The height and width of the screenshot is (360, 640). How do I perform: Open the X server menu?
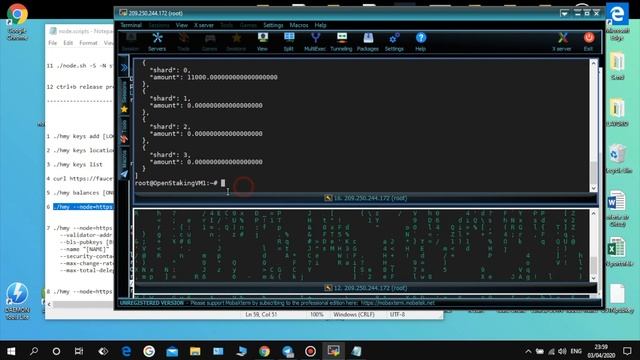[x=204, y=25]
